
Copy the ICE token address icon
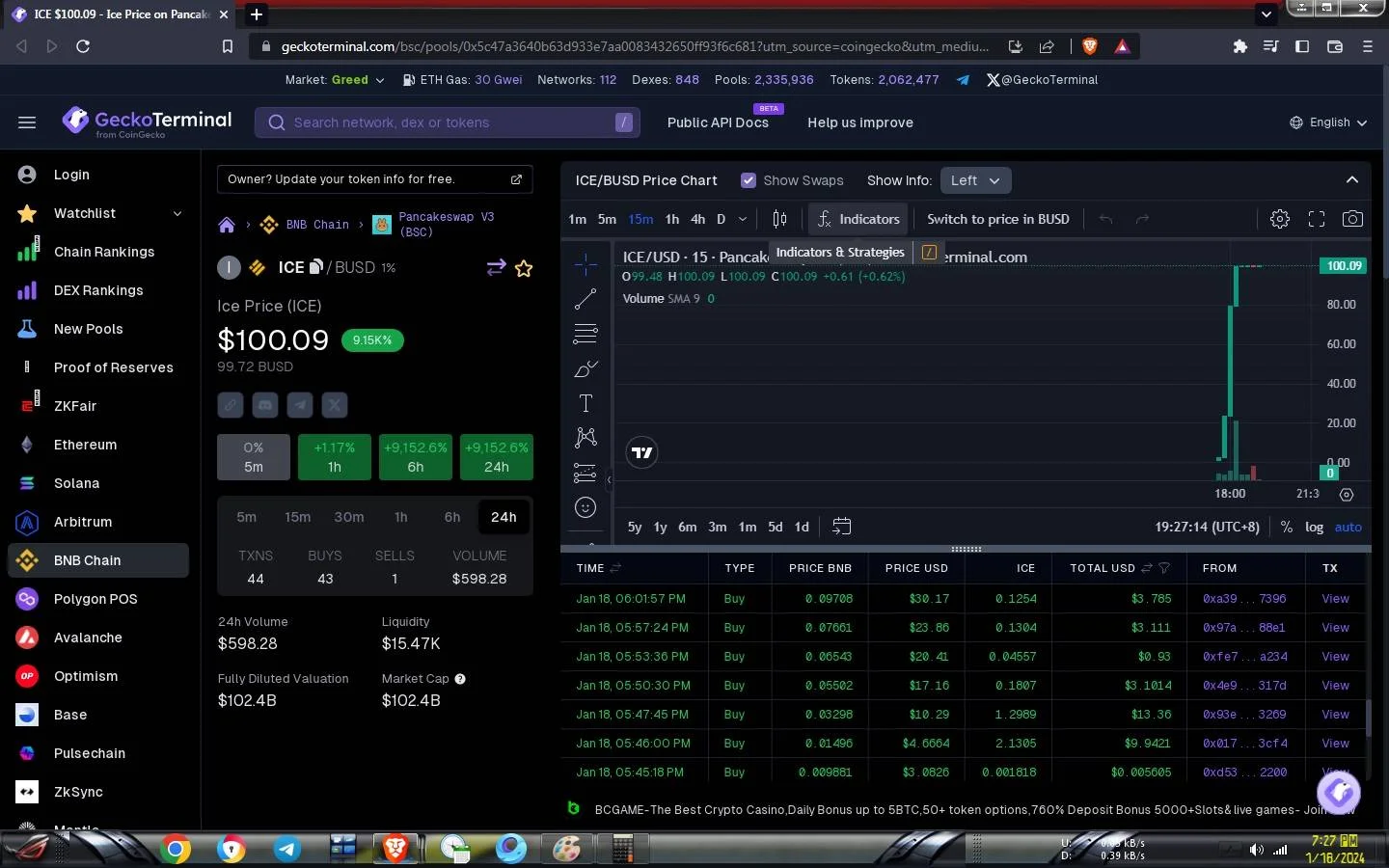click(x=315, y=266)
